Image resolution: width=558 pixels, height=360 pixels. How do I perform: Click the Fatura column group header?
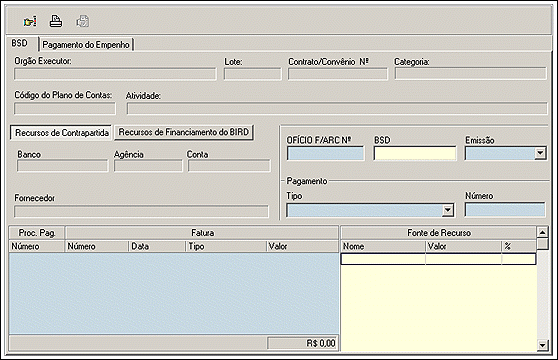point(202,233)
